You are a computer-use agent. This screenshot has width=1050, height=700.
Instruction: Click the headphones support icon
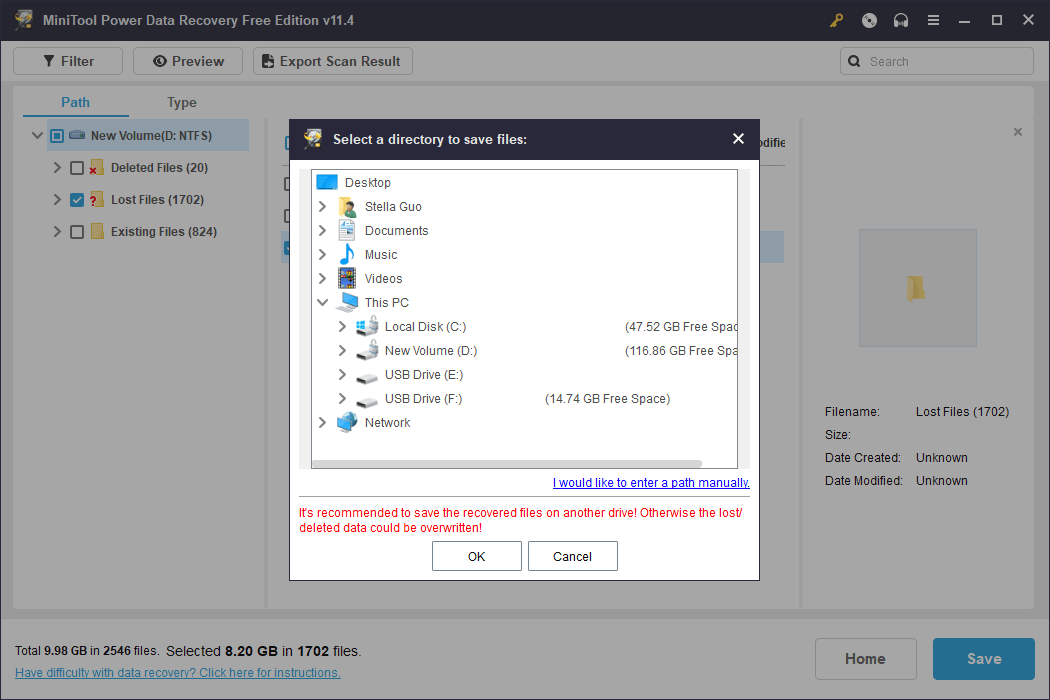click(901, 20)
